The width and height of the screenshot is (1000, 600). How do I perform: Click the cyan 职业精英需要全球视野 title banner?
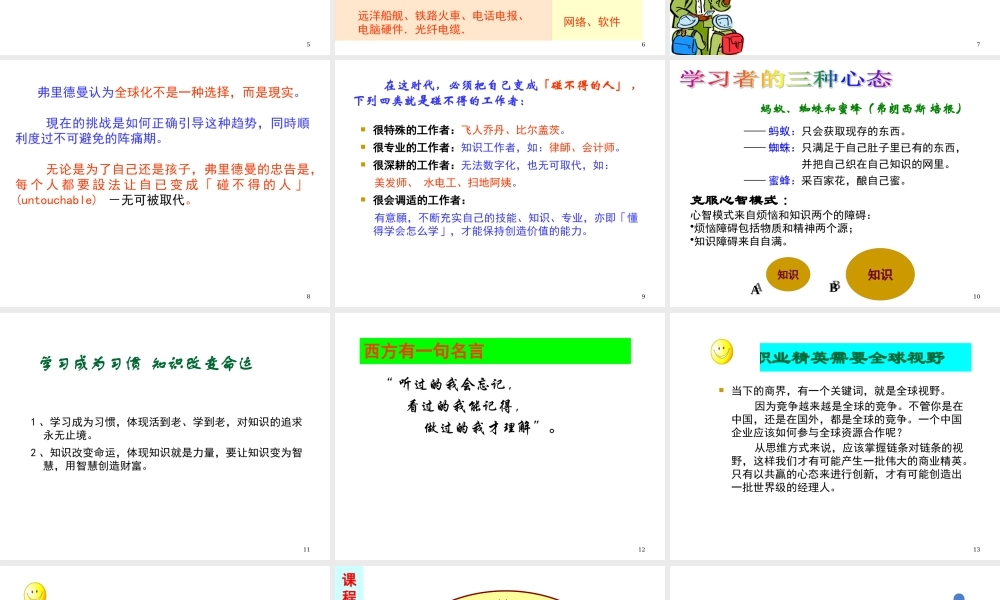click(865, 357)
